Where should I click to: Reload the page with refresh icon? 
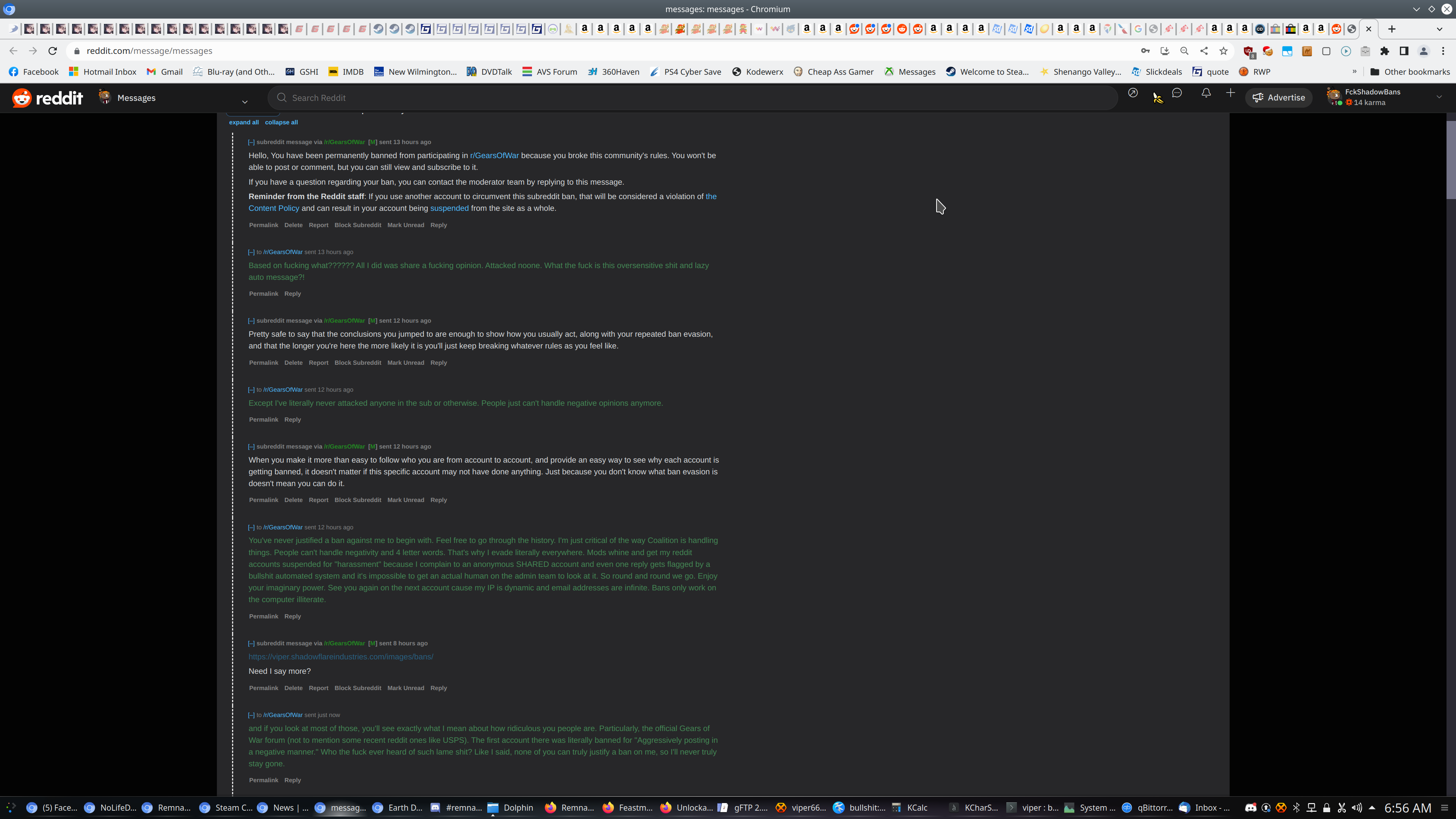click(53, 51)
